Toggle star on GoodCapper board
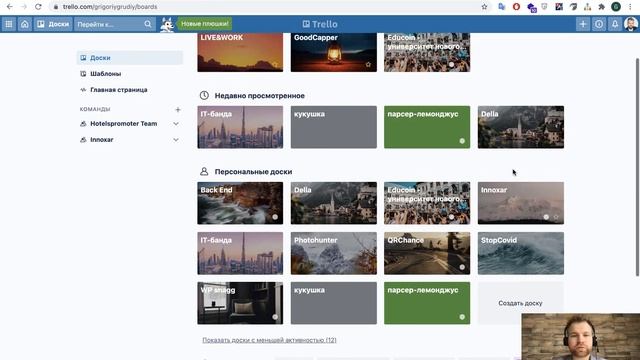This screenshot has height=360, width=640. (x=369, y=64)
